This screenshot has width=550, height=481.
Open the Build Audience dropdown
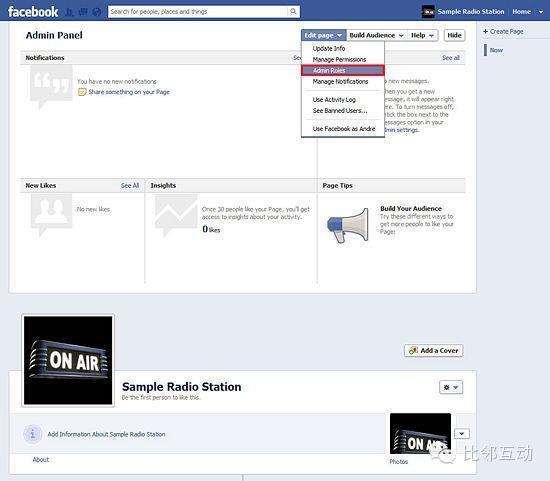tap(376, 35)
